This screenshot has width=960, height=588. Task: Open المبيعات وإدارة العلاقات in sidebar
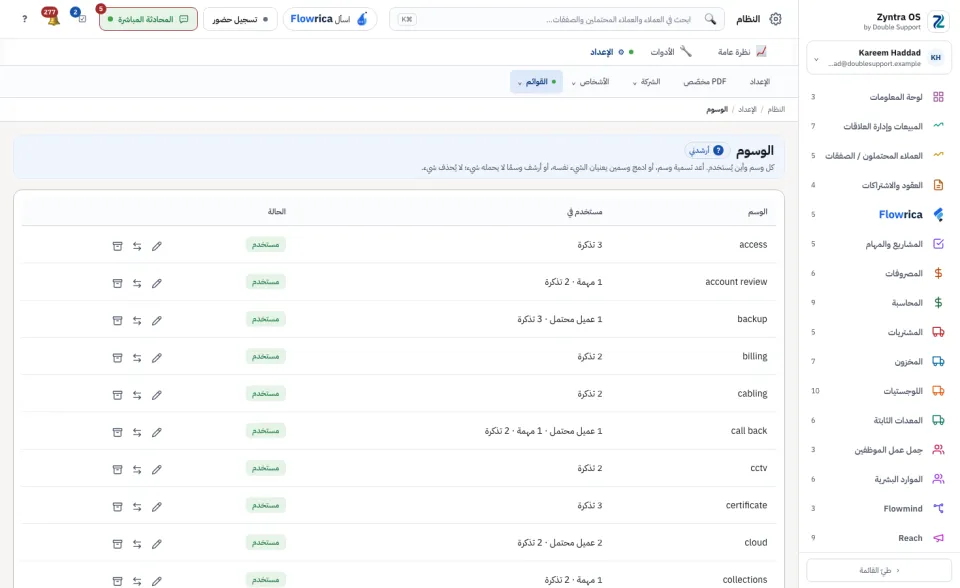877,126
